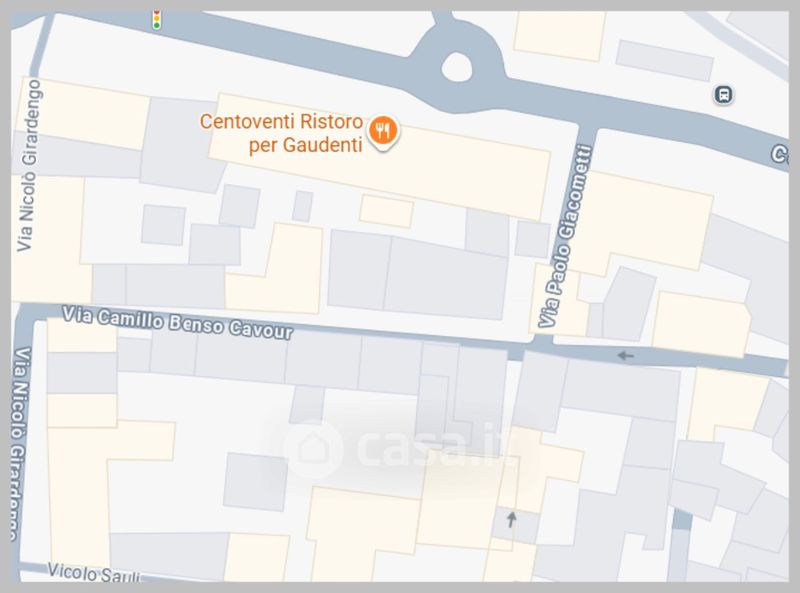Click the long beige building under the restaurant pin

coord(380,157)
